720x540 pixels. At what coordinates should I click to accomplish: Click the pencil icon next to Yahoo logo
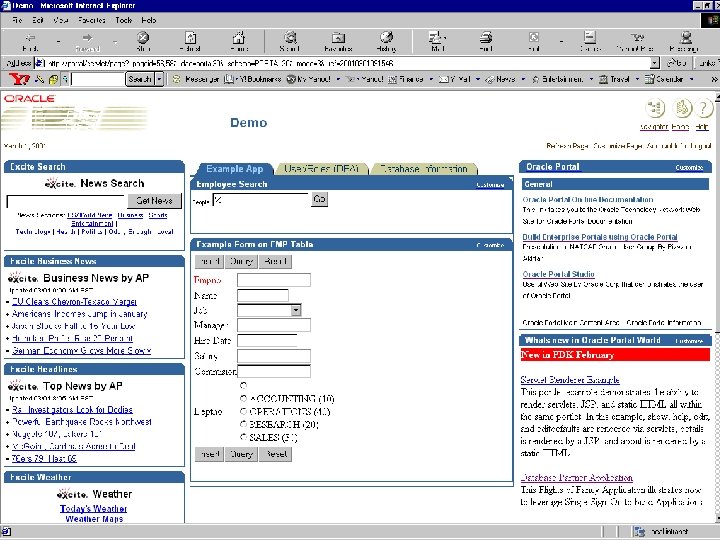pos(40,79)
